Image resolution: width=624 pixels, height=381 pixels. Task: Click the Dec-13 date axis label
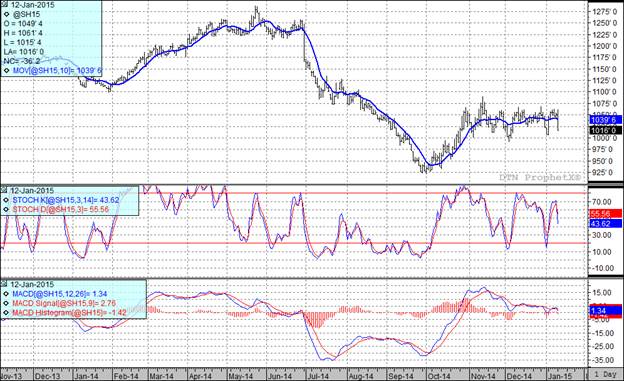coord(48,376)
